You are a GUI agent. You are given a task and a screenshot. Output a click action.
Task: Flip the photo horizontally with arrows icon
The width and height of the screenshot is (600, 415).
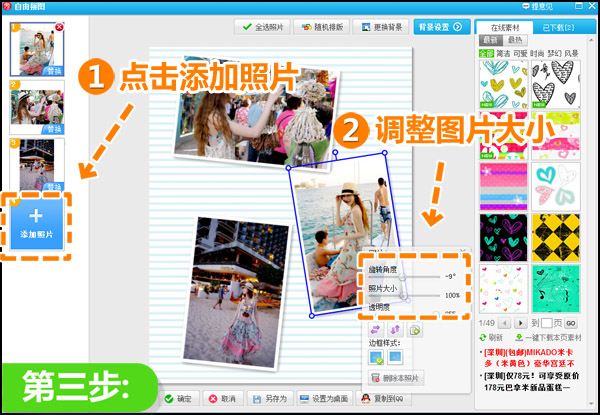tap(376, 330)
